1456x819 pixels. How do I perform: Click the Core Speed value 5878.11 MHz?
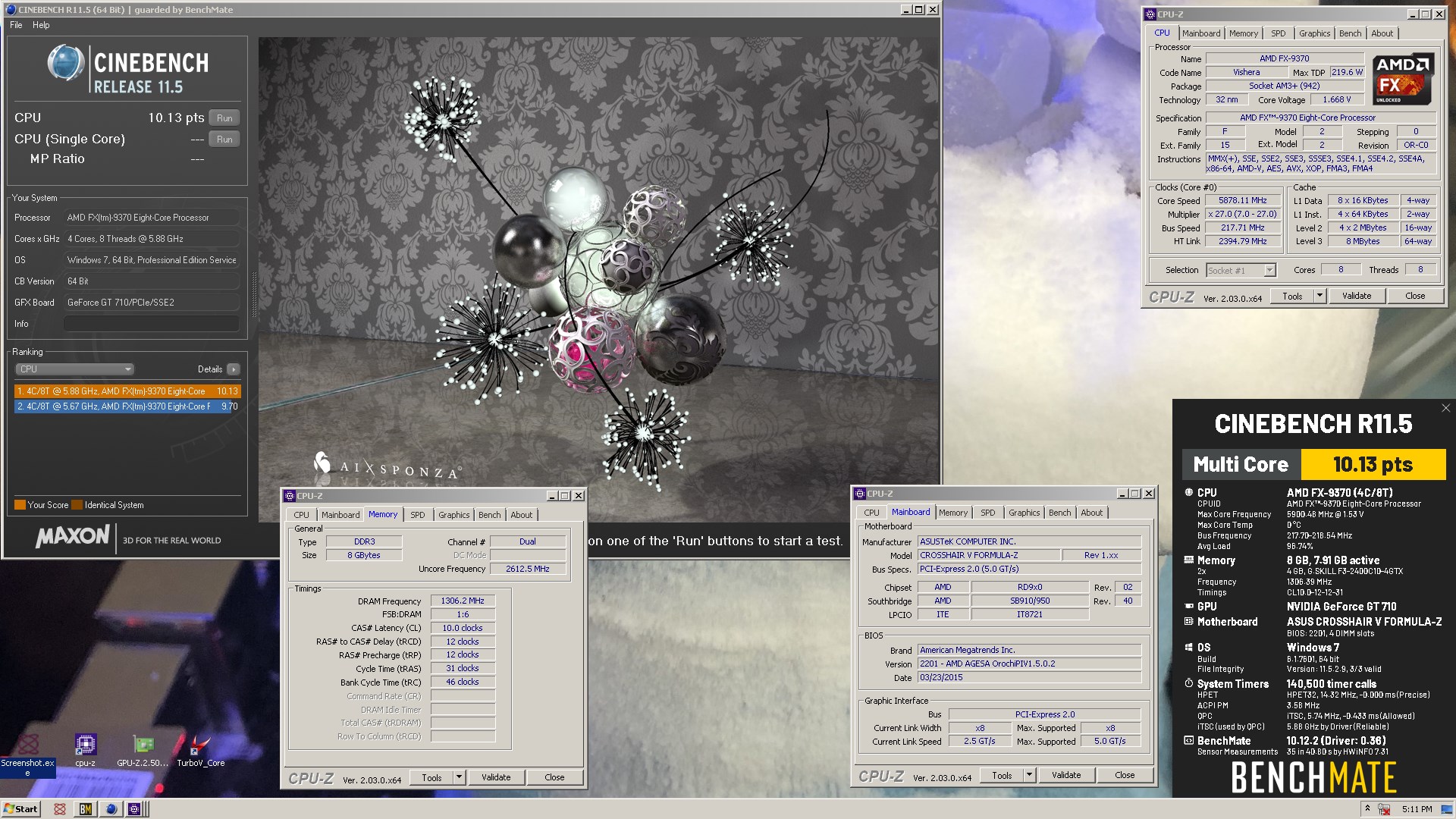1242,201
